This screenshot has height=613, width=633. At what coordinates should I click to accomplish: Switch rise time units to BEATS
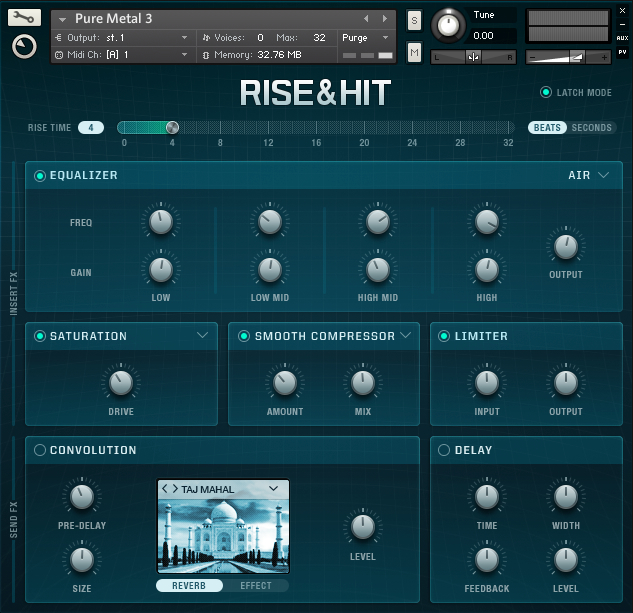547,128
